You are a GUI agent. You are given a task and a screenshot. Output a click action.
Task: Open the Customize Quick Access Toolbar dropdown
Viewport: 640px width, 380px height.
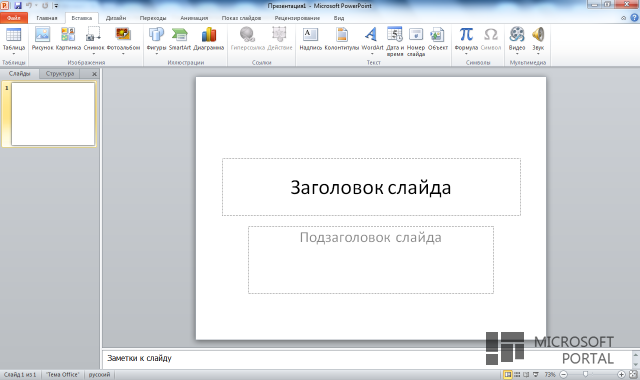click(x=56, y=6)
